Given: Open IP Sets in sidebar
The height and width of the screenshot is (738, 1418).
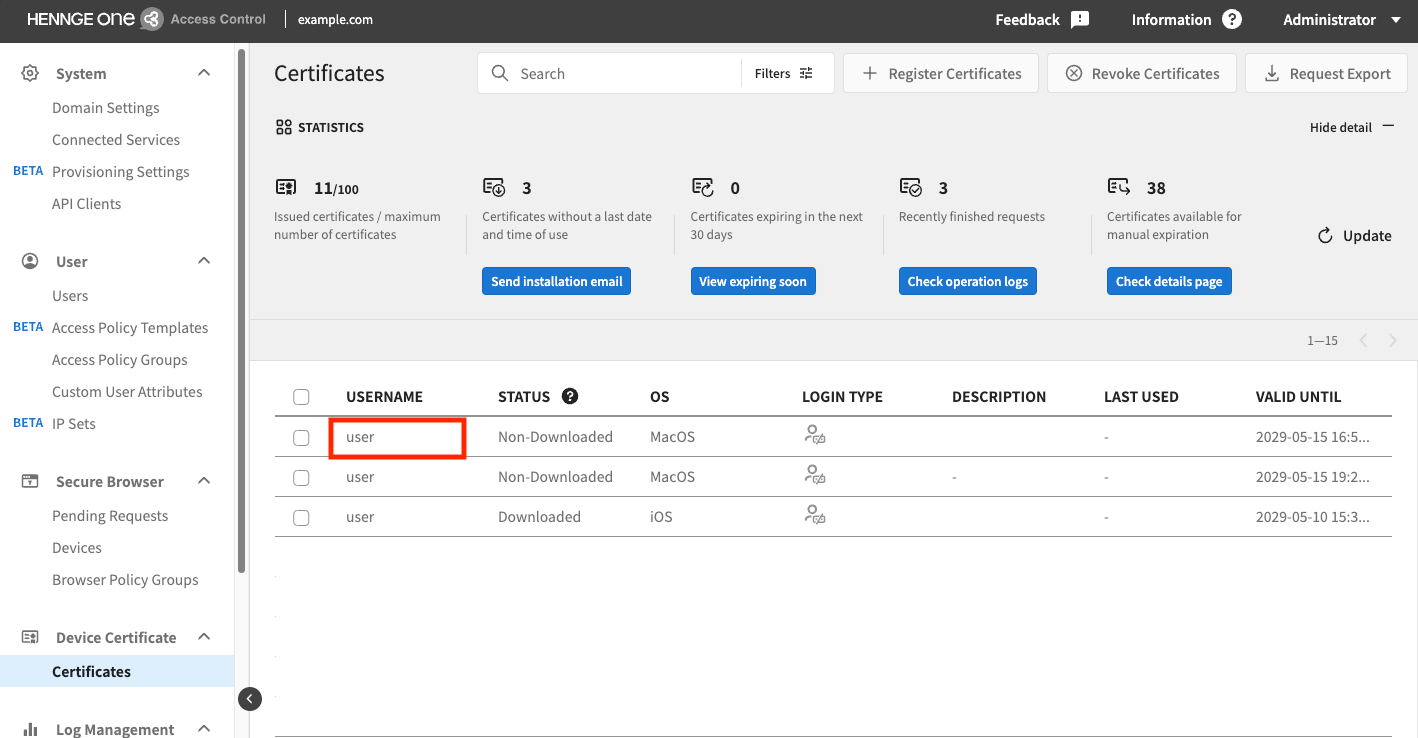Looking at the screenshot, I should tap(74, 424).
